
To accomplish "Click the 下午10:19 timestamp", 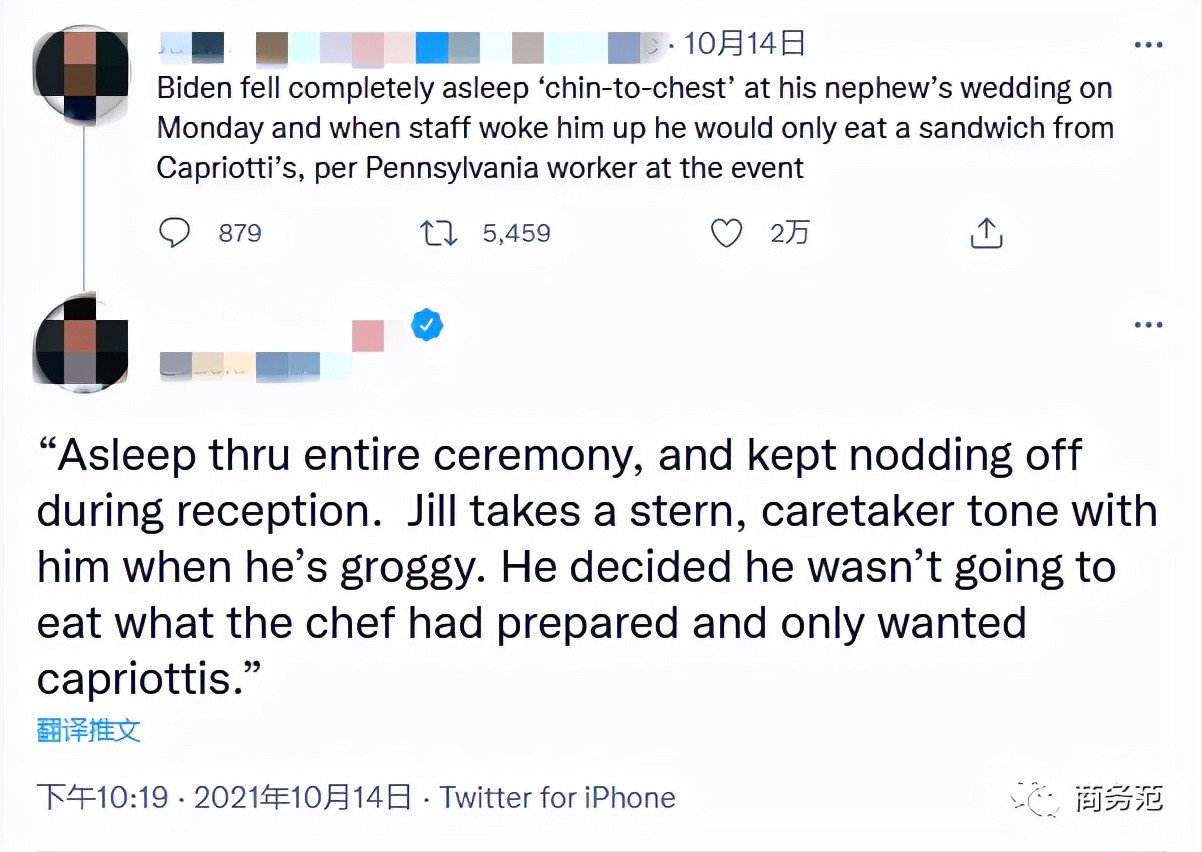I will (x=102, y=797).
